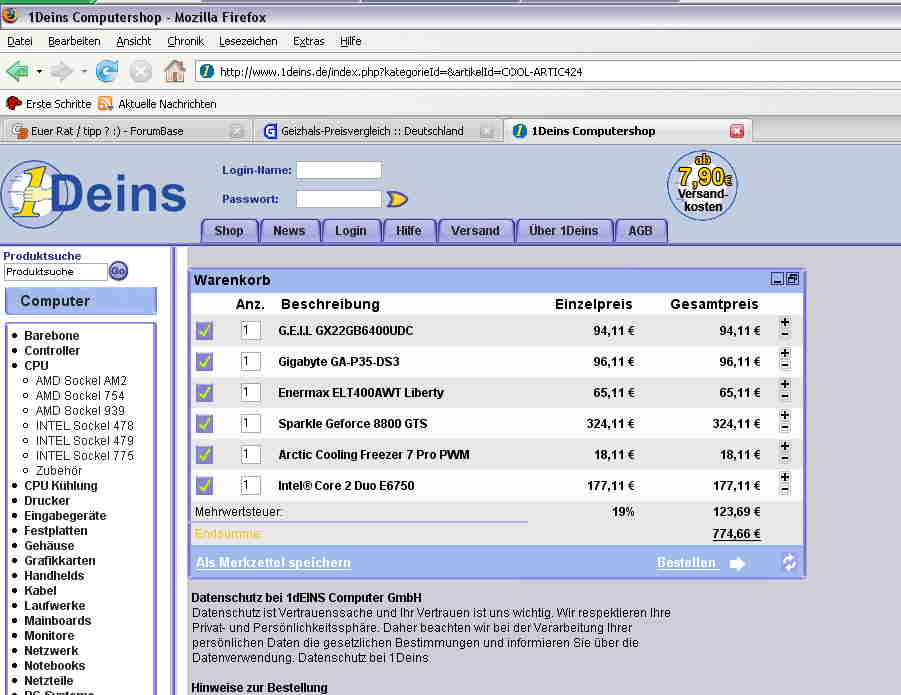901x695 pixels.
Task: Open the Notebooks category
Action: pos(55,665)
